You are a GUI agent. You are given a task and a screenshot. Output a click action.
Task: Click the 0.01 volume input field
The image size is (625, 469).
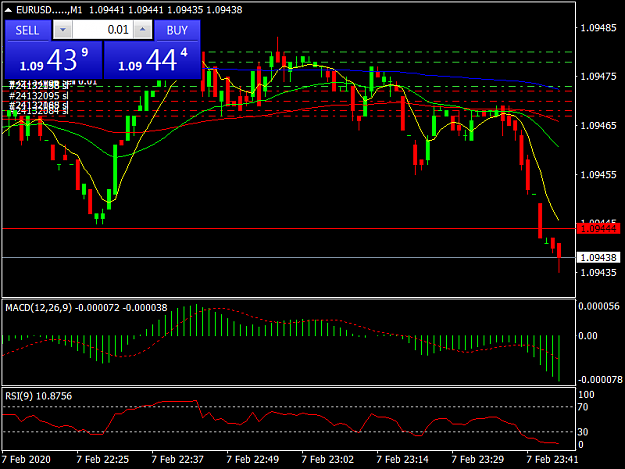103,30
